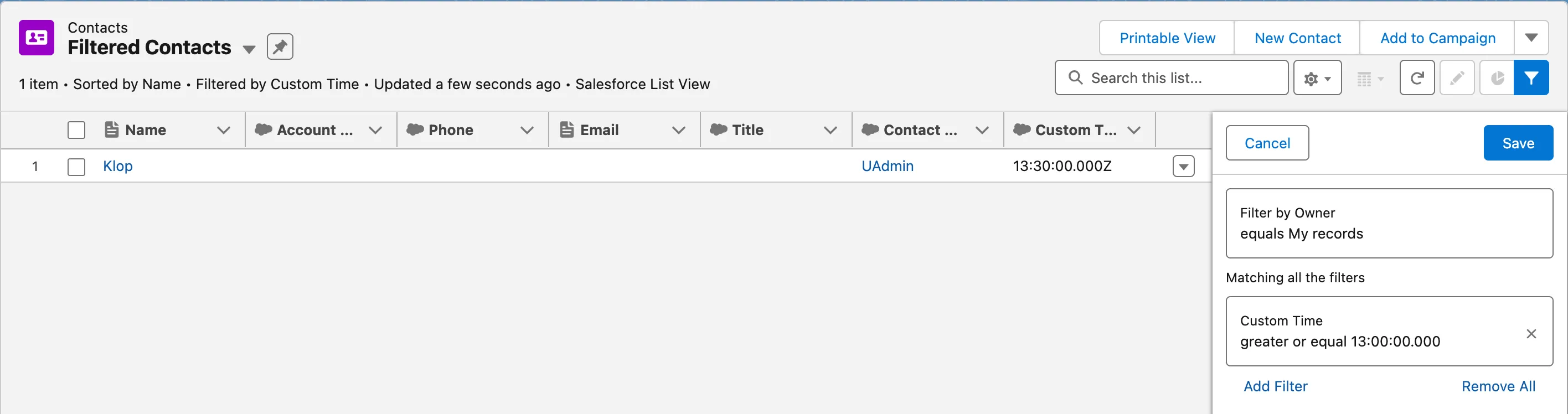This screenshot has width=1568, height=414.
Task: Toggle the filter funnel panel
Action: pos(1531,78)
